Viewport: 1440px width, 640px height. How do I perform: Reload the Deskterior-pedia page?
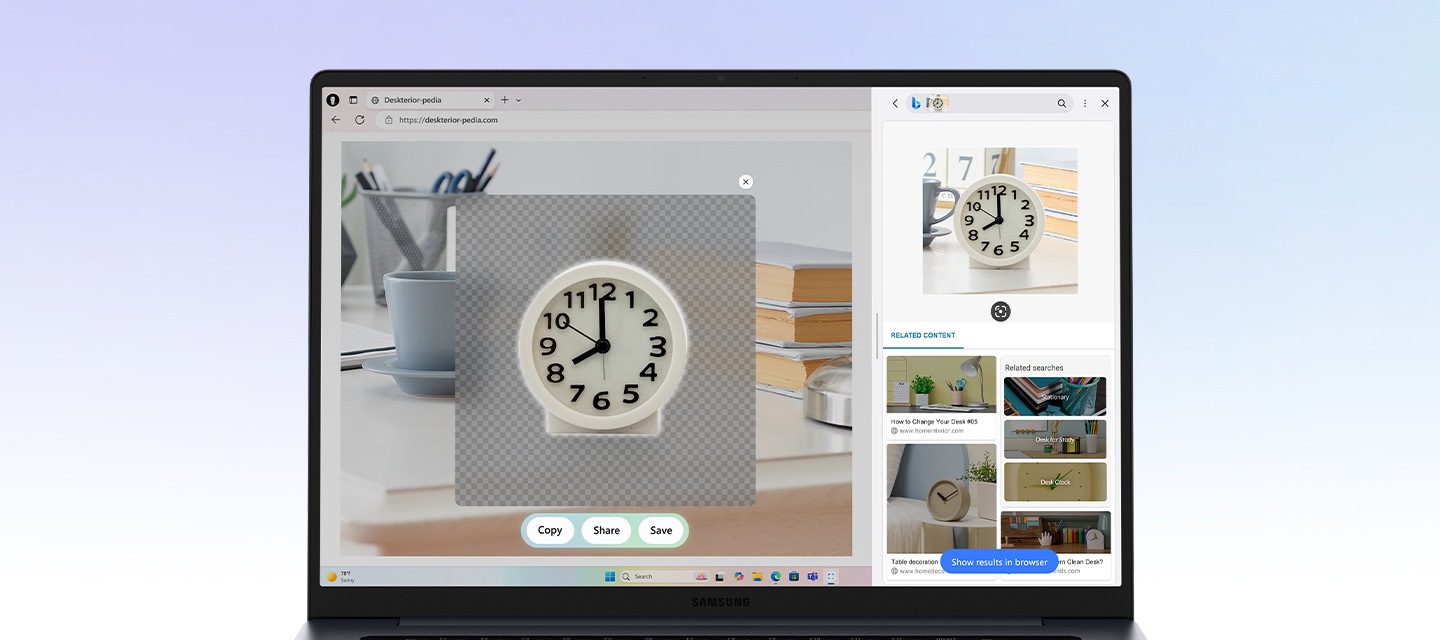360,120
